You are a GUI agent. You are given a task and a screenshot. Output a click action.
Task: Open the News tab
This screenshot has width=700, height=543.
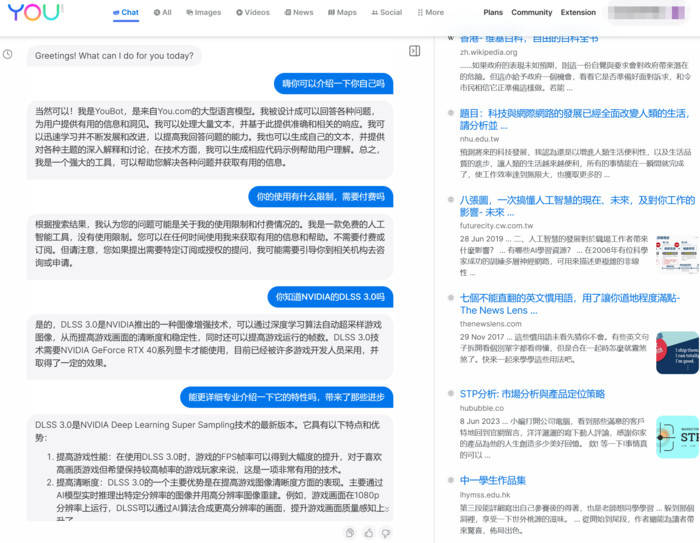click(x=299, y=13)
